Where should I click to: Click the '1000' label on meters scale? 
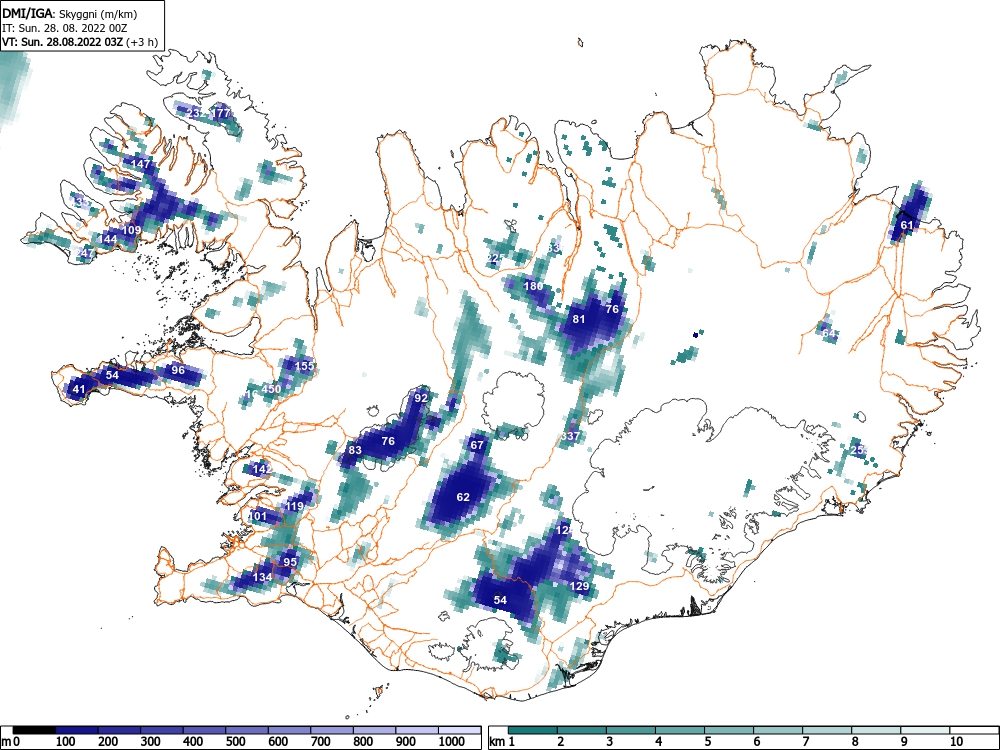pyautogui.click(x=452, y=742)
